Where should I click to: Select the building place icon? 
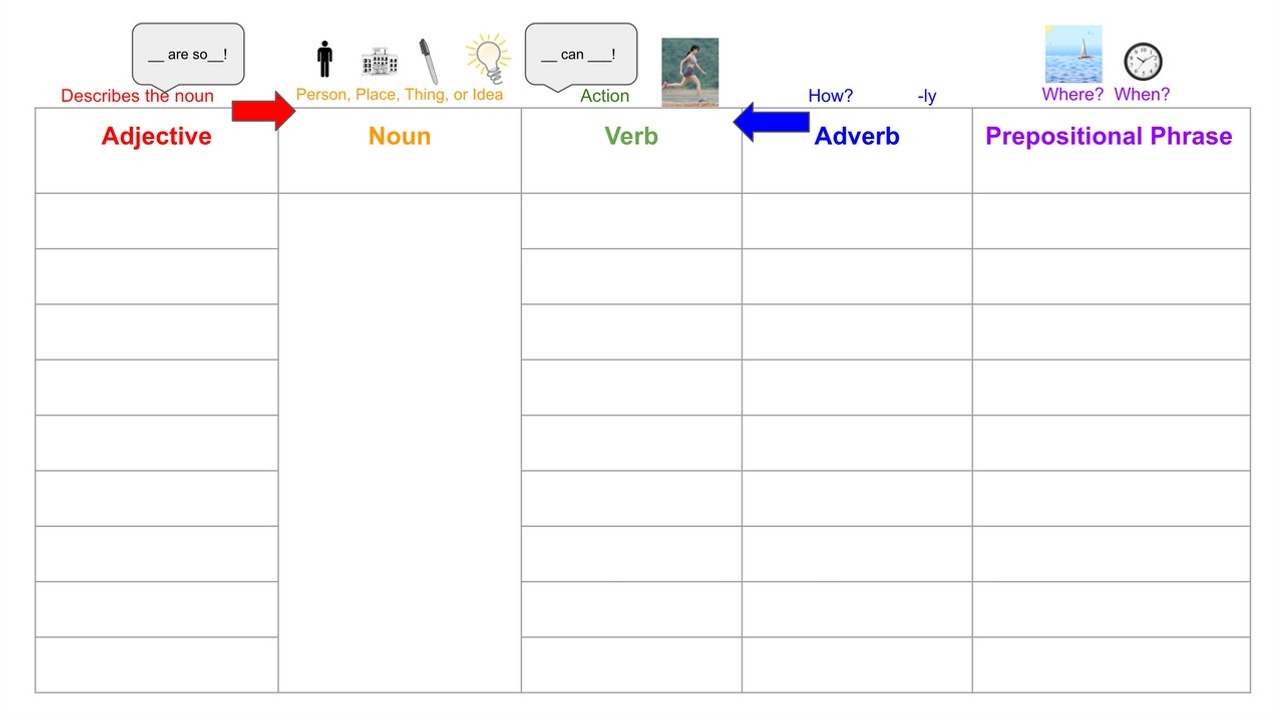[x=379, y=62]
